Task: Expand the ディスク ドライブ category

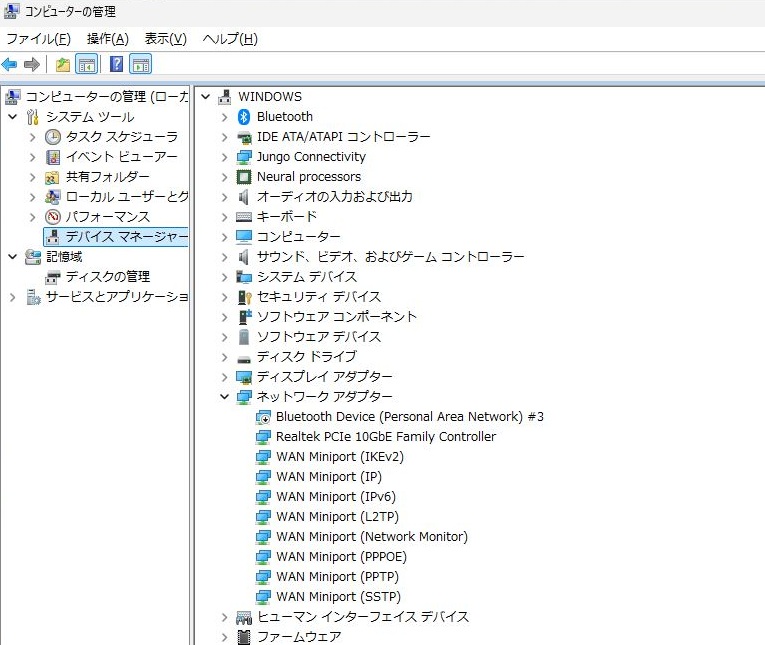Action: coord(224,357)
